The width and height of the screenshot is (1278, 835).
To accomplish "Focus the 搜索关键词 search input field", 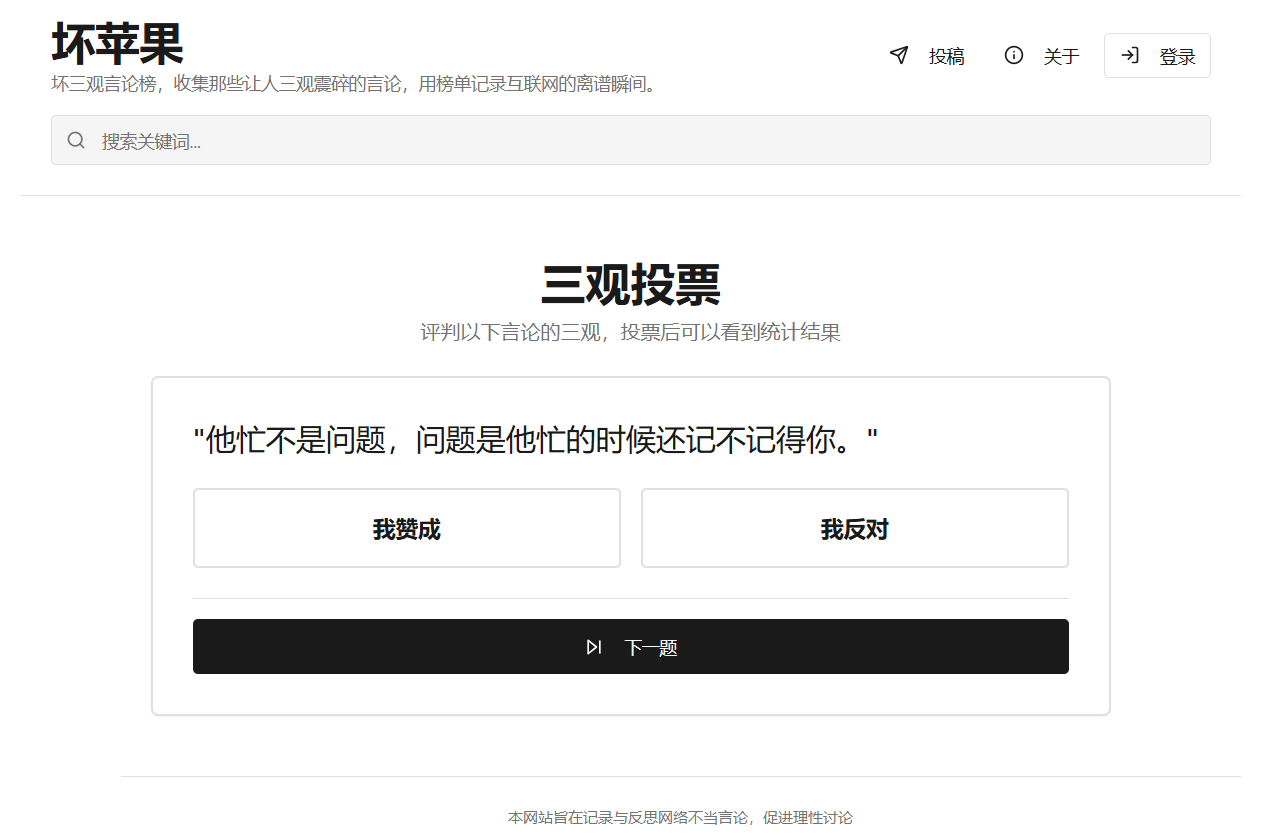I will pyautogui.click(x=640, y=141).
